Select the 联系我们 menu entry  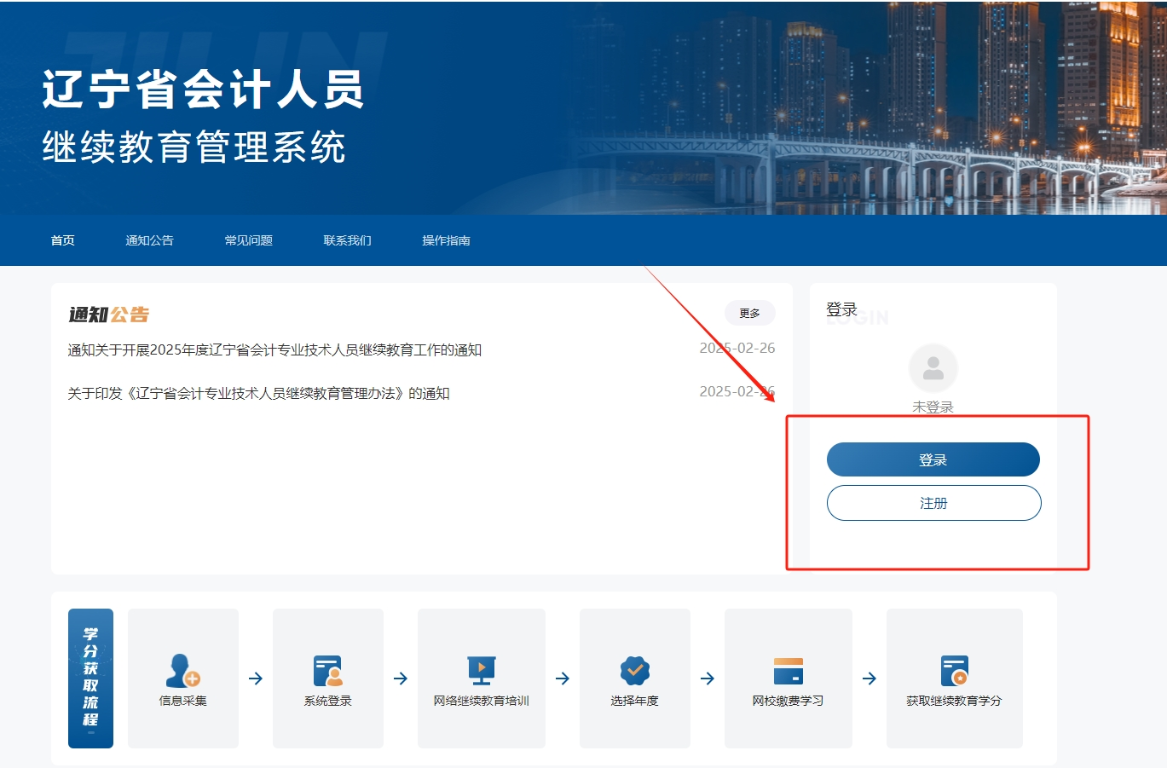coord(348,240)
